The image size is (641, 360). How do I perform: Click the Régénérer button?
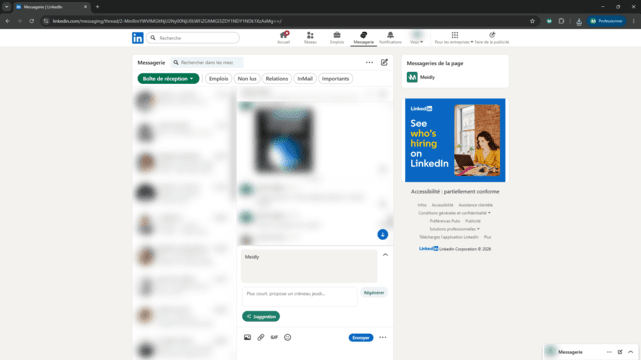[x=374, y=293]
